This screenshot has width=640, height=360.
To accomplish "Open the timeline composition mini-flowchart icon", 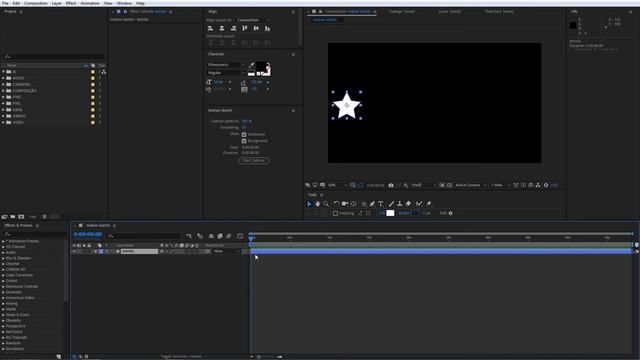I will pos(189,236).
